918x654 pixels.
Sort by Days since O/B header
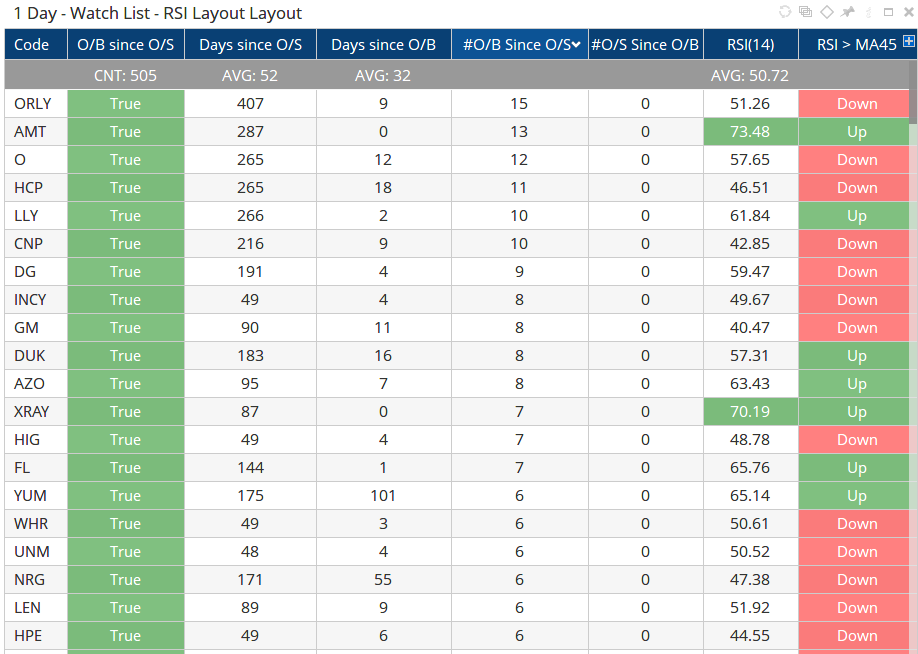(383, 45)
